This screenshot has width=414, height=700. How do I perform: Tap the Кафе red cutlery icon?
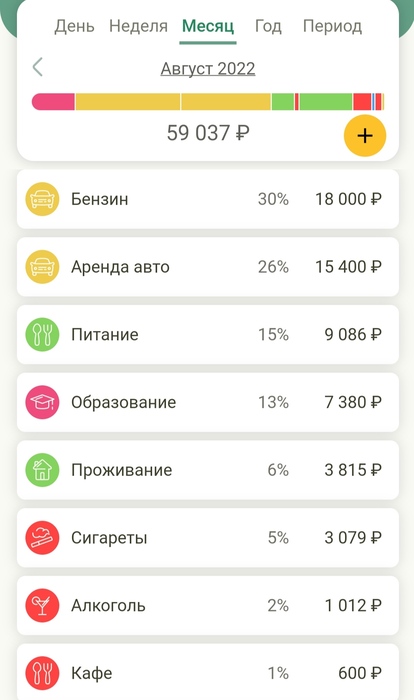point(42,673)
